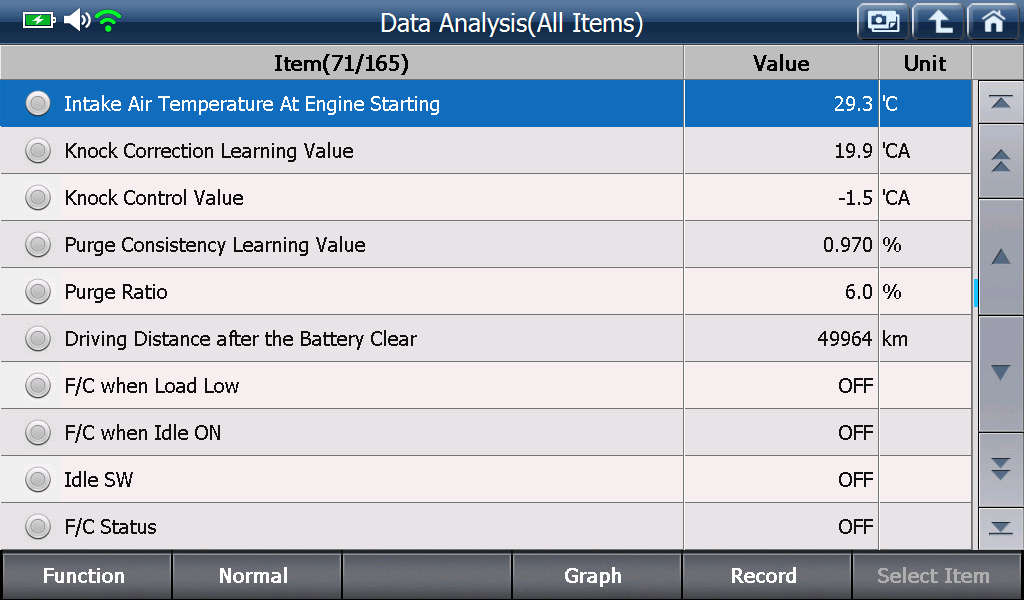Page down with the double-down arrow
1024x600 pixels.
[1000, 469]
